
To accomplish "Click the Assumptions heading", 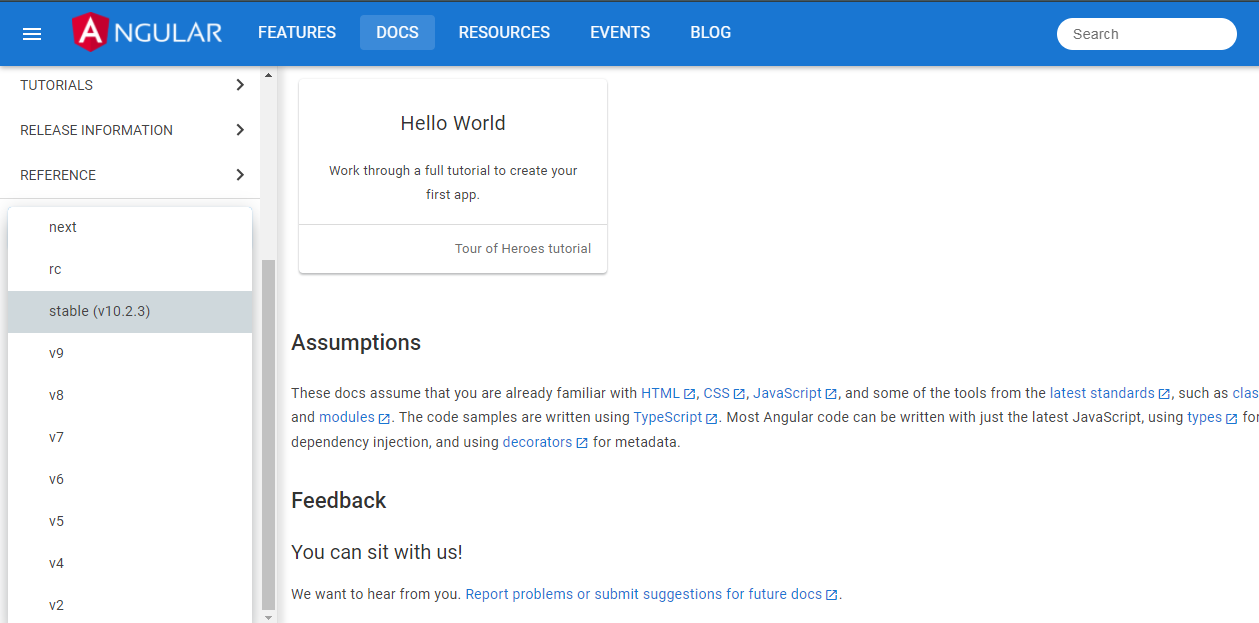I will [x=356, y=342].
